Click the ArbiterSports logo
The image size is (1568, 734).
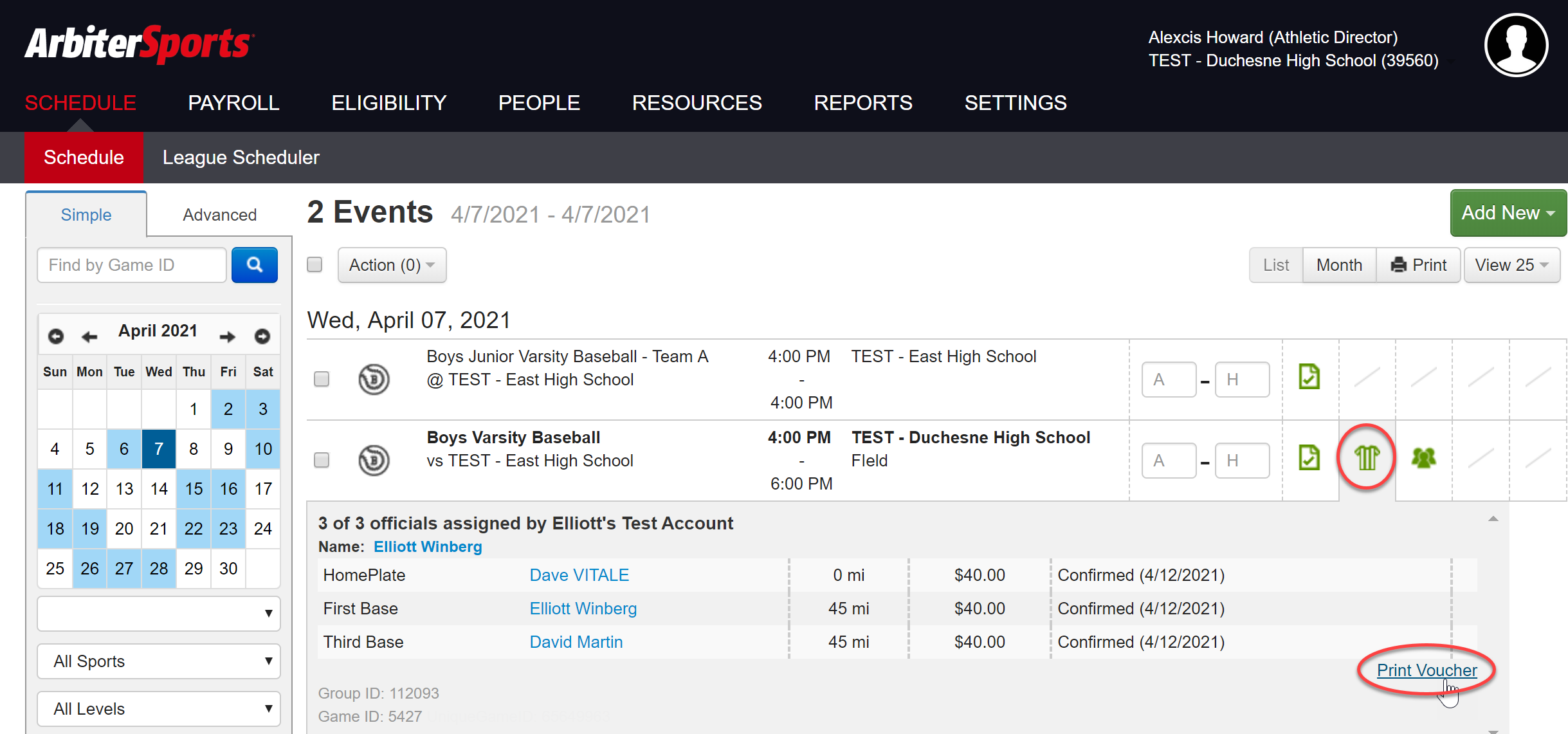coord(140,44)
